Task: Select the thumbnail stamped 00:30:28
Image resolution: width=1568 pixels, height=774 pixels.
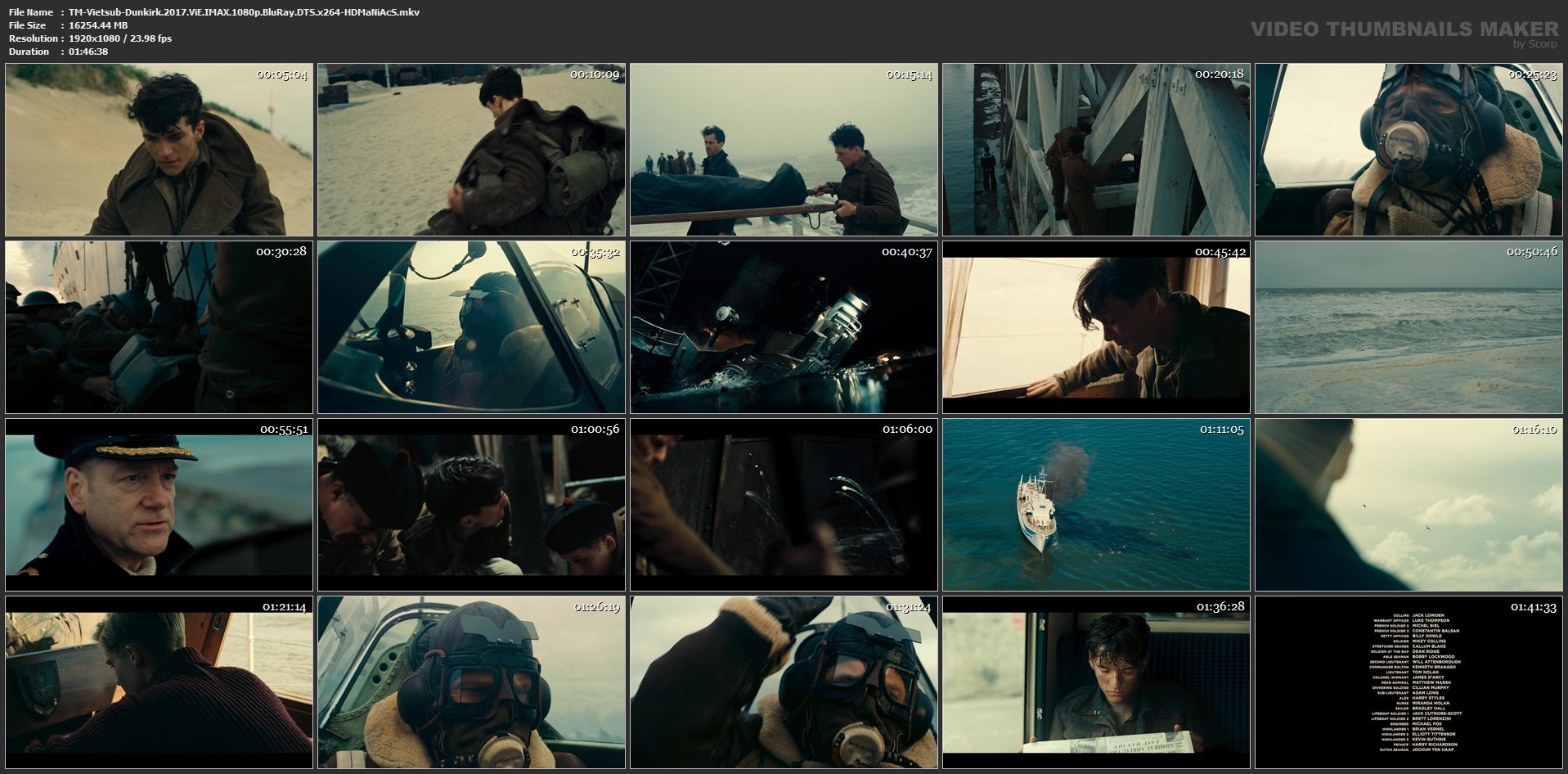Action: (x=159, y=327)
